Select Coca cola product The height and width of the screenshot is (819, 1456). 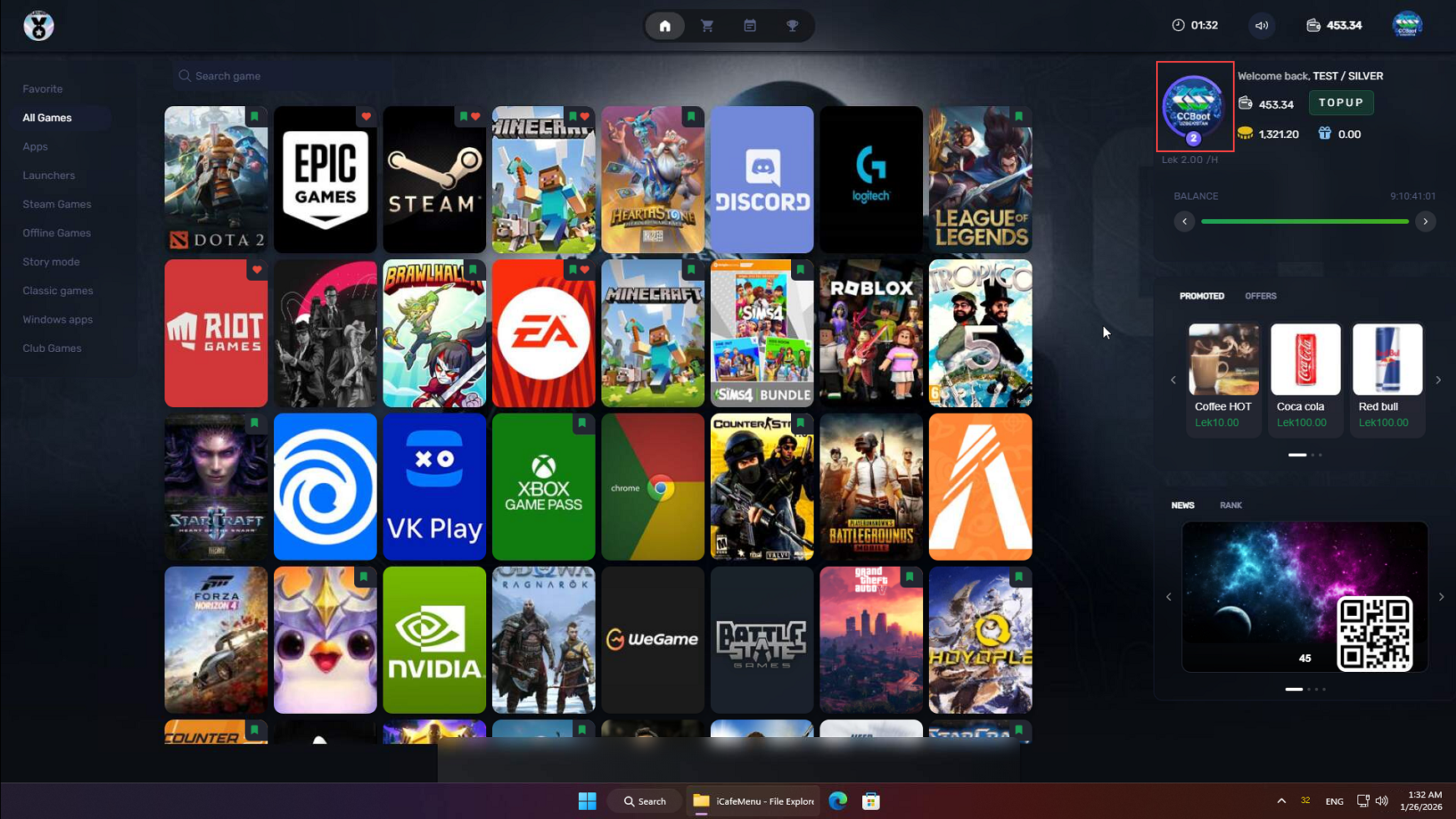(1306, 379)
